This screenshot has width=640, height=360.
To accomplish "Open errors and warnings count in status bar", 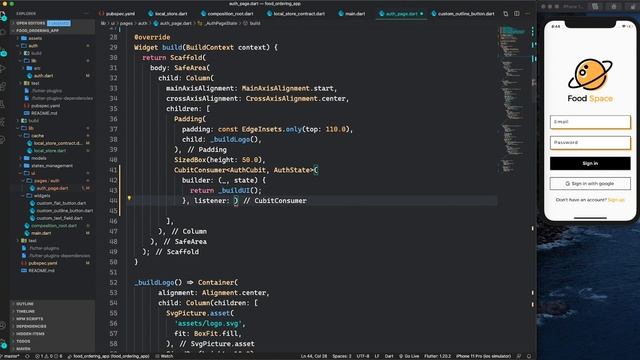I will [x=49, y=356].
